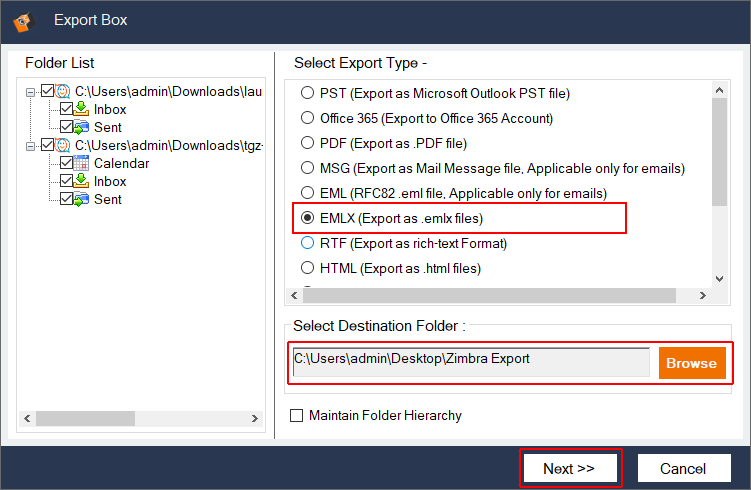
Task: Click the Inbox icon under the tgz account
Action: (x=82, y=181)
